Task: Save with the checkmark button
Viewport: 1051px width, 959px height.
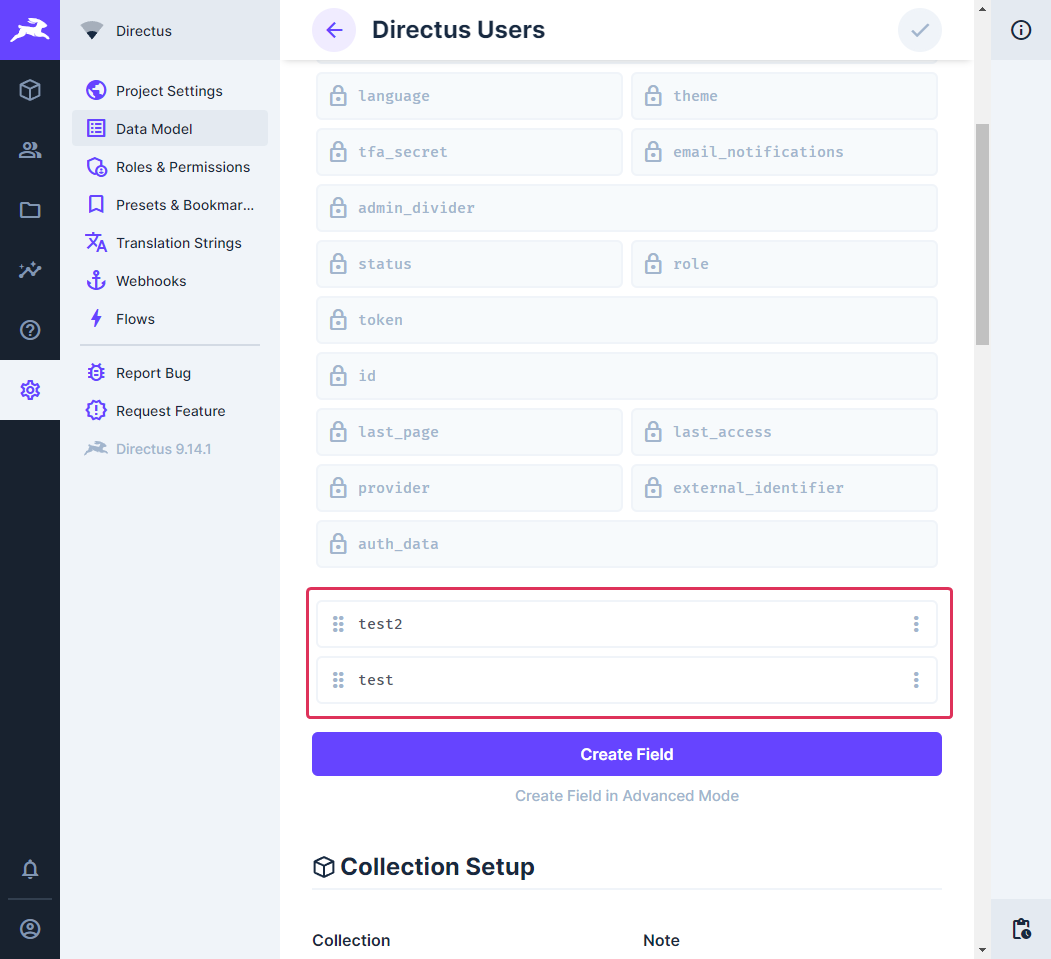Action: [x=920, y=30]
